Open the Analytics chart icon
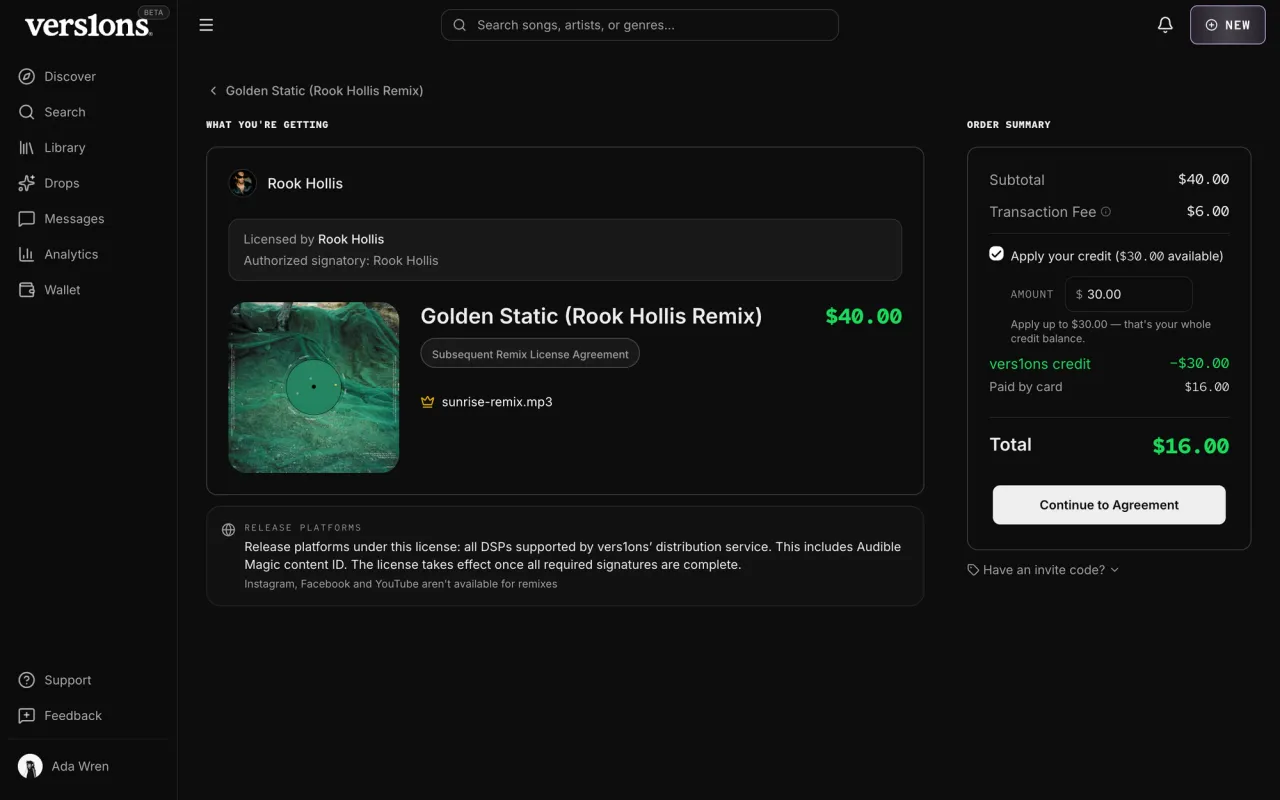 27,254
